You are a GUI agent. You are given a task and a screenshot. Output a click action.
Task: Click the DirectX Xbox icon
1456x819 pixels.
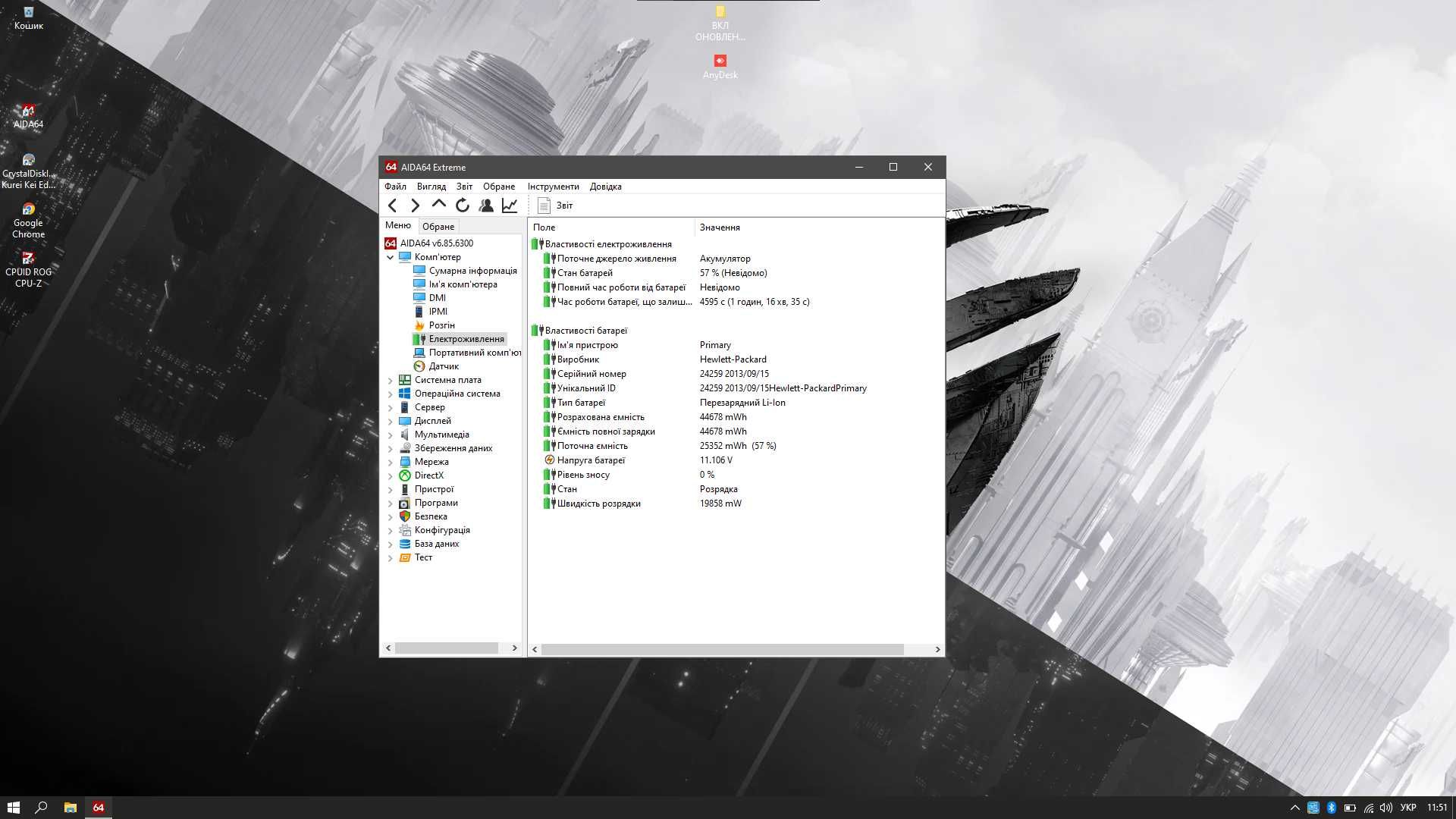click(x=405, y=475)
